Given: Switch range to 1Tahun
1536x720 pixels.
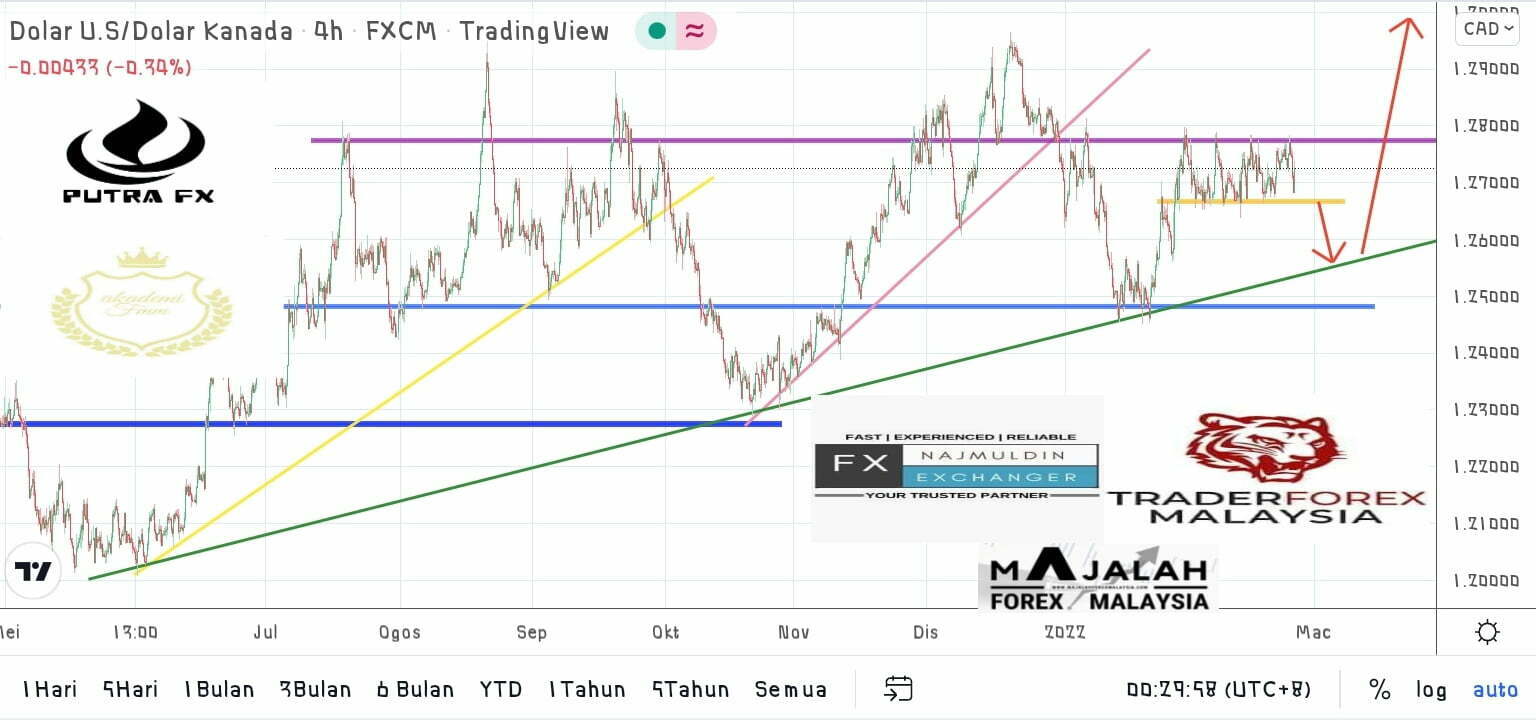Looking at the screenshot, I should pos(586,689).
